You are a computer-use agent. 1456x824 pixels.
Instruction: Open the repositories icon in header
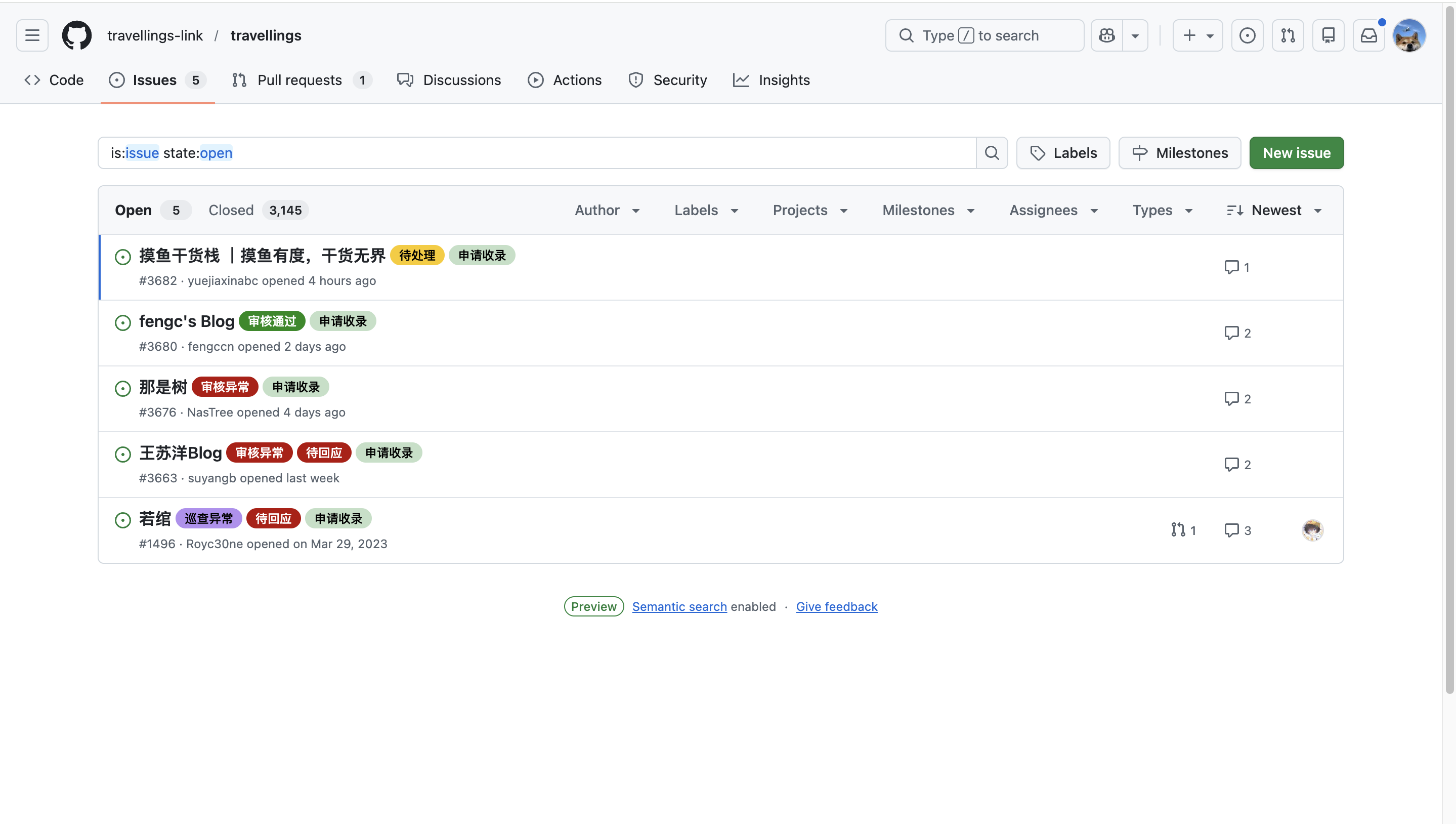click(1327, 35)
